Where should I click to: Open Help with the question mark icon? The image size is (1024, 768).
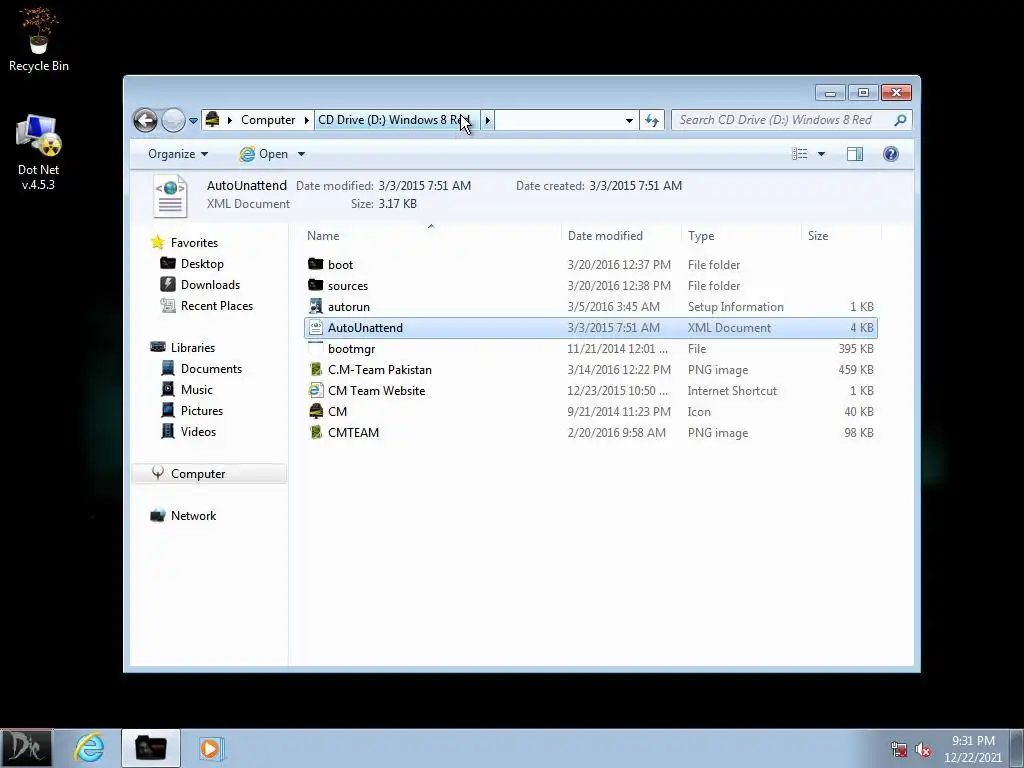tap(891, 154)
